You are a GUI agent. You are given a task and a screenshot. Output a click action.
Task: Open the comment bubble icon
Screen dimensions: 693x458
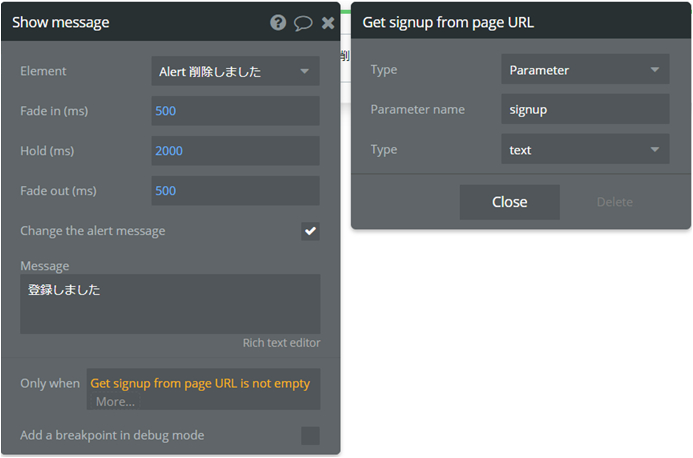(303, 23)
